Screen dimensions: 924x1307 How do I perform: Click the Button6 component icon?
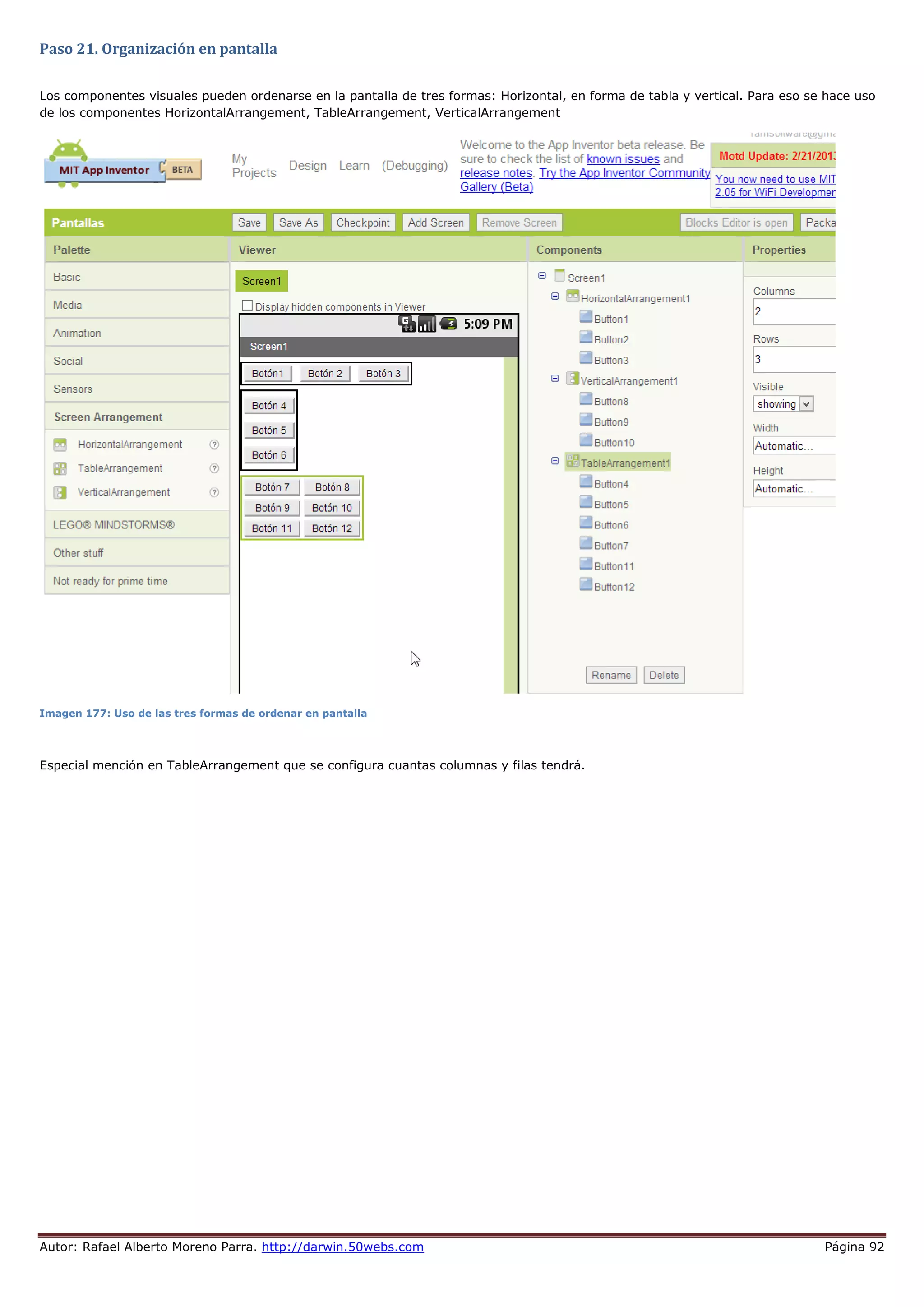pyautogui.click(x=586, y=522)
